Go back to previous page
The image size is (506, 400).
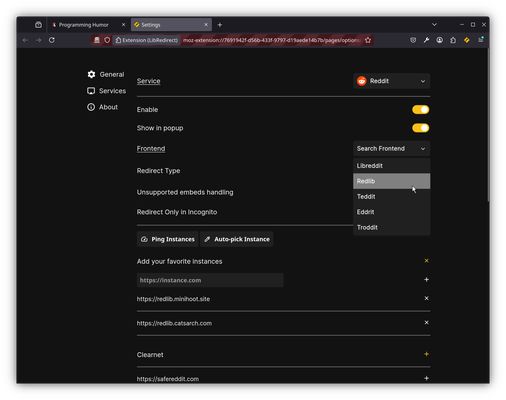(x=25, y=40)
